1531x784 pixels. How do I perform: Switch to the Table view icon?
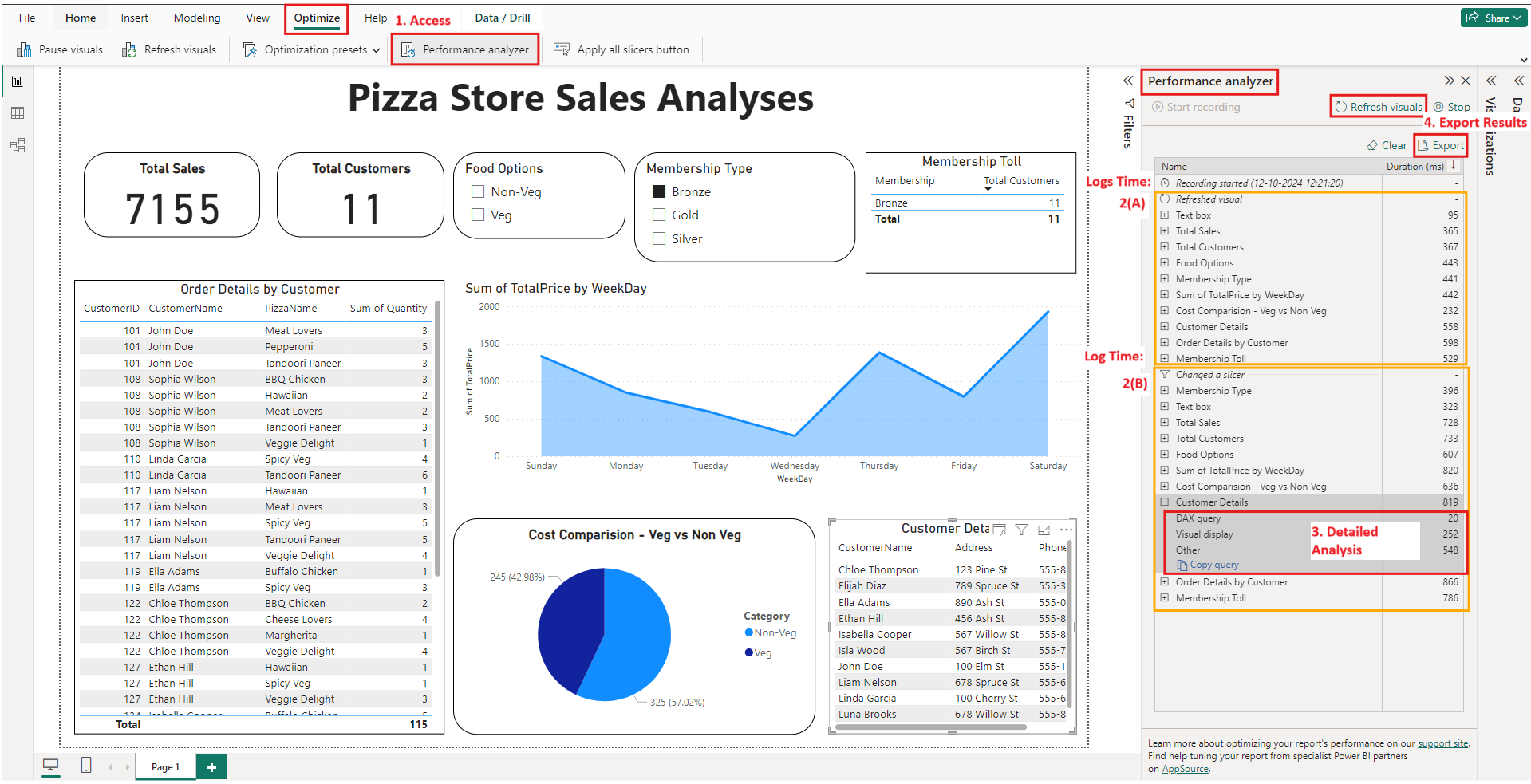tap(18, 113)
